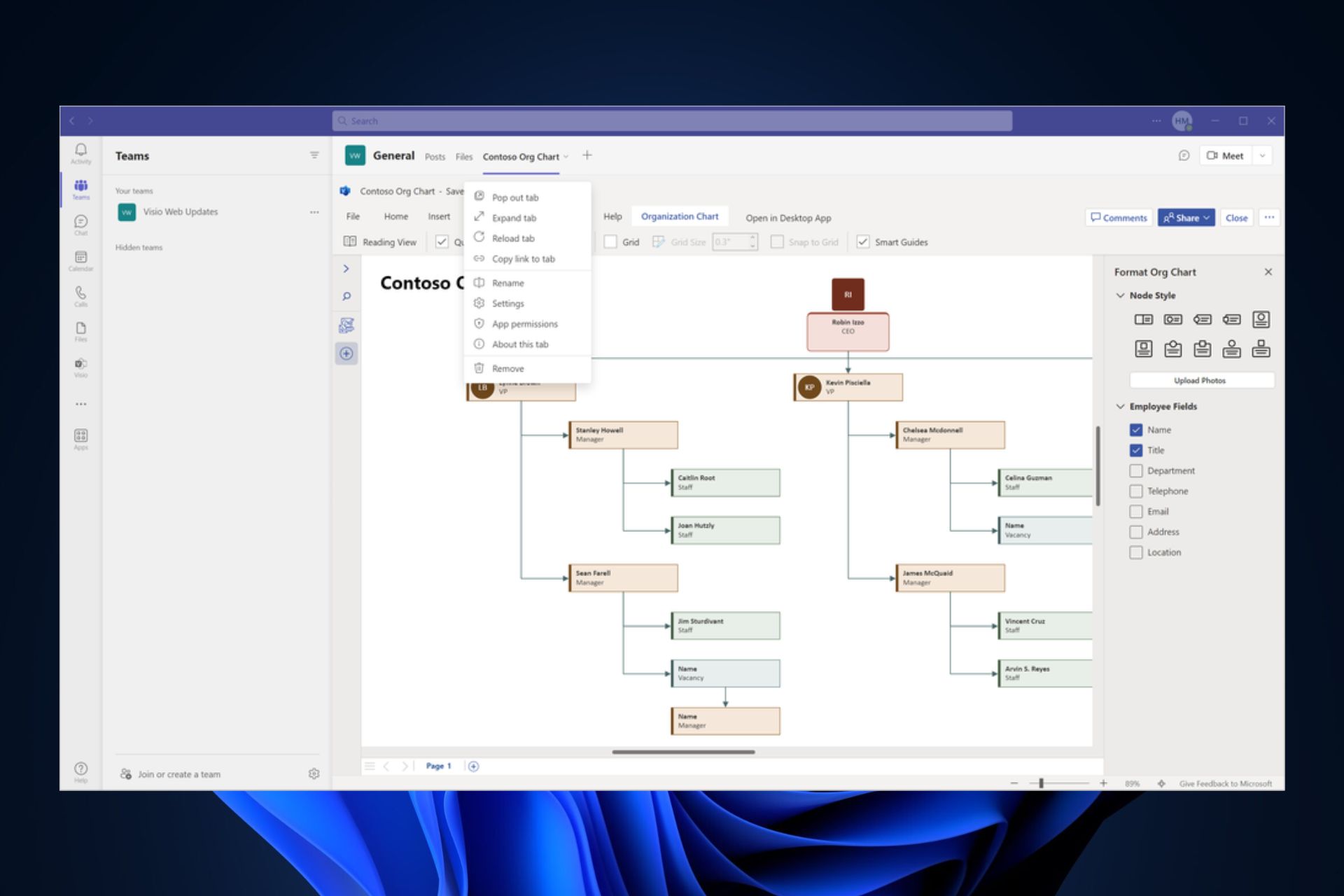Open the Grid Size stepper field
1344x896 pixels.
pos(735,241)
